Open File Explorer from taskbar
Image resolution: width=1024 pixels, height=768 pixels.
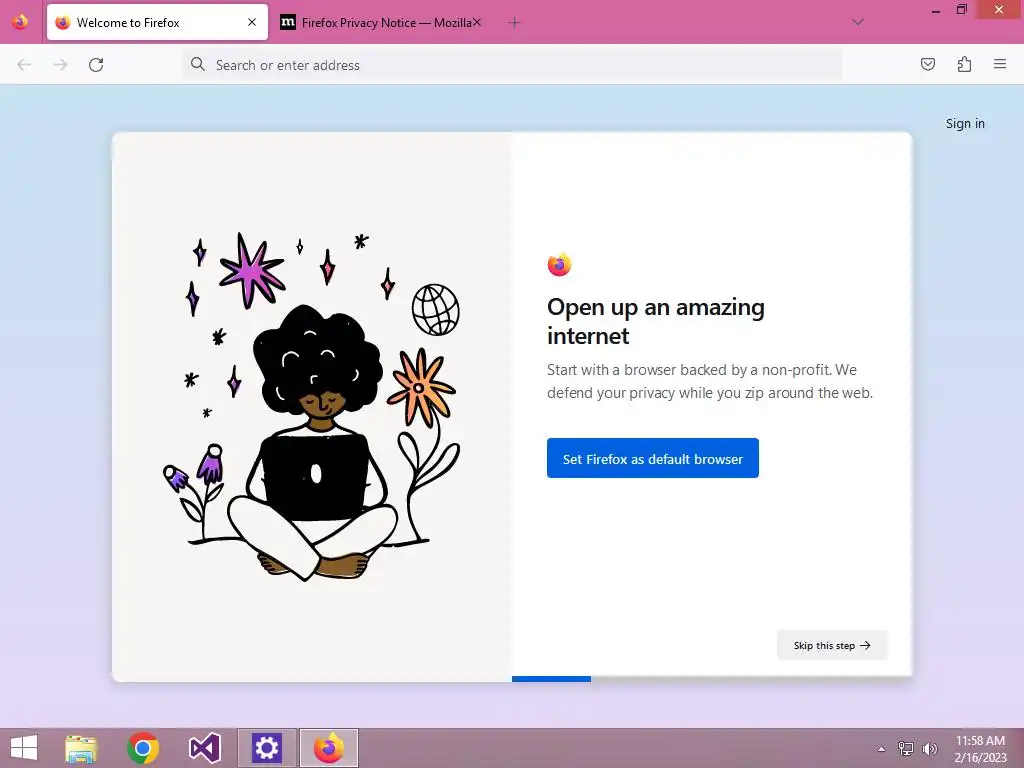[x=81, y=748]
